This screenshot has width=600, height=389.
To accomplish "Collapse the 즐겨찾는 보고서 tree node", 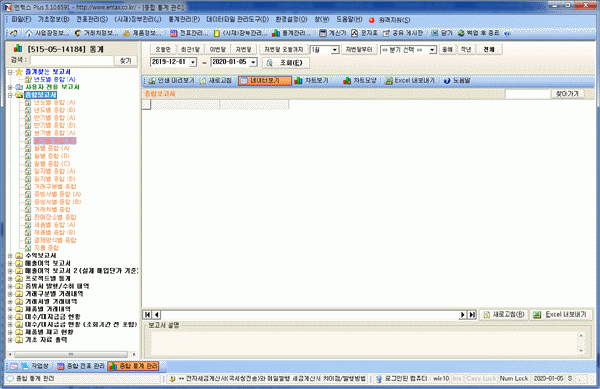I will [10, 72].
